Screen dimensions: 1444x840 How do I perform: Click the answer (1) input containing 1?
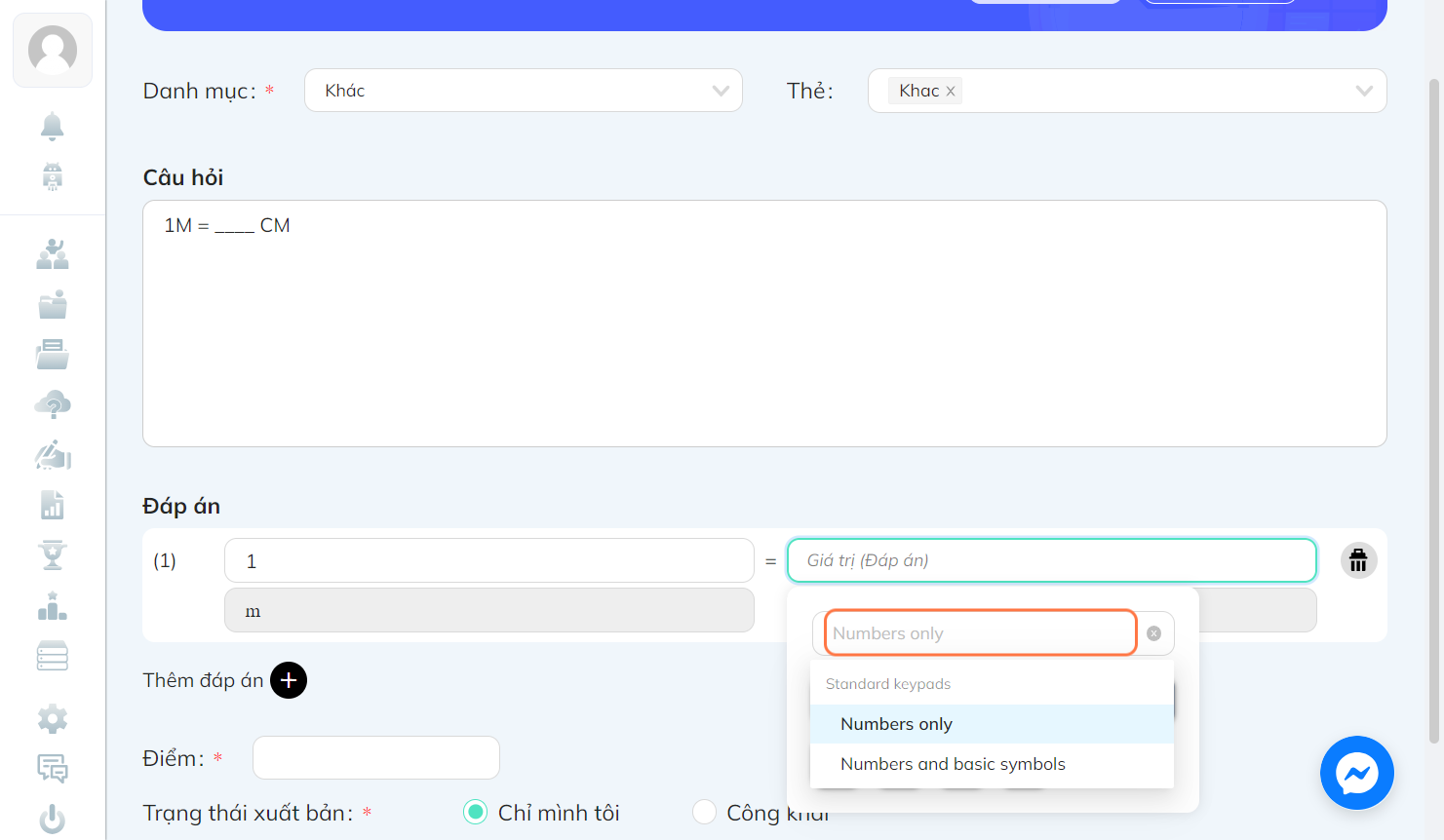coord(489,560)
